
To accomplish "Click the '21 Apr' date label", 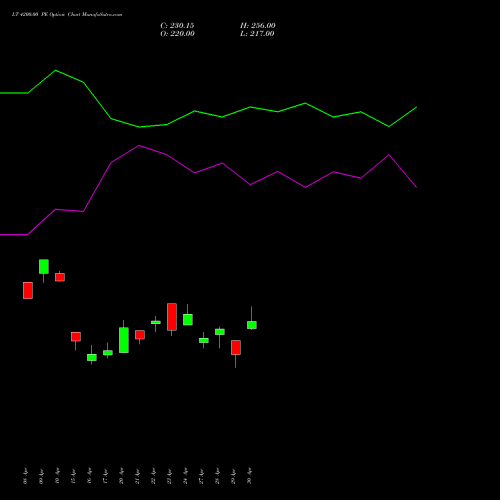I will coord(137,476).
